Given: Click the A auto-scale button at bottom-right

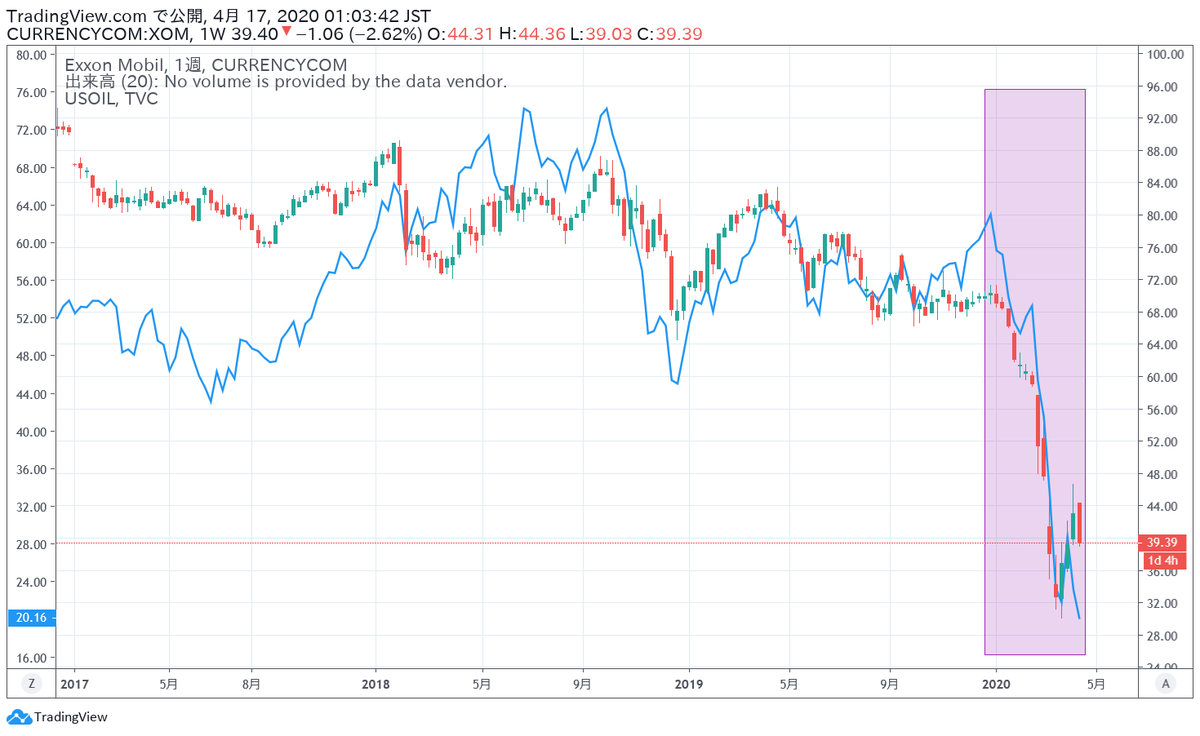Looking at the screenshot, I should [1165, 684].
